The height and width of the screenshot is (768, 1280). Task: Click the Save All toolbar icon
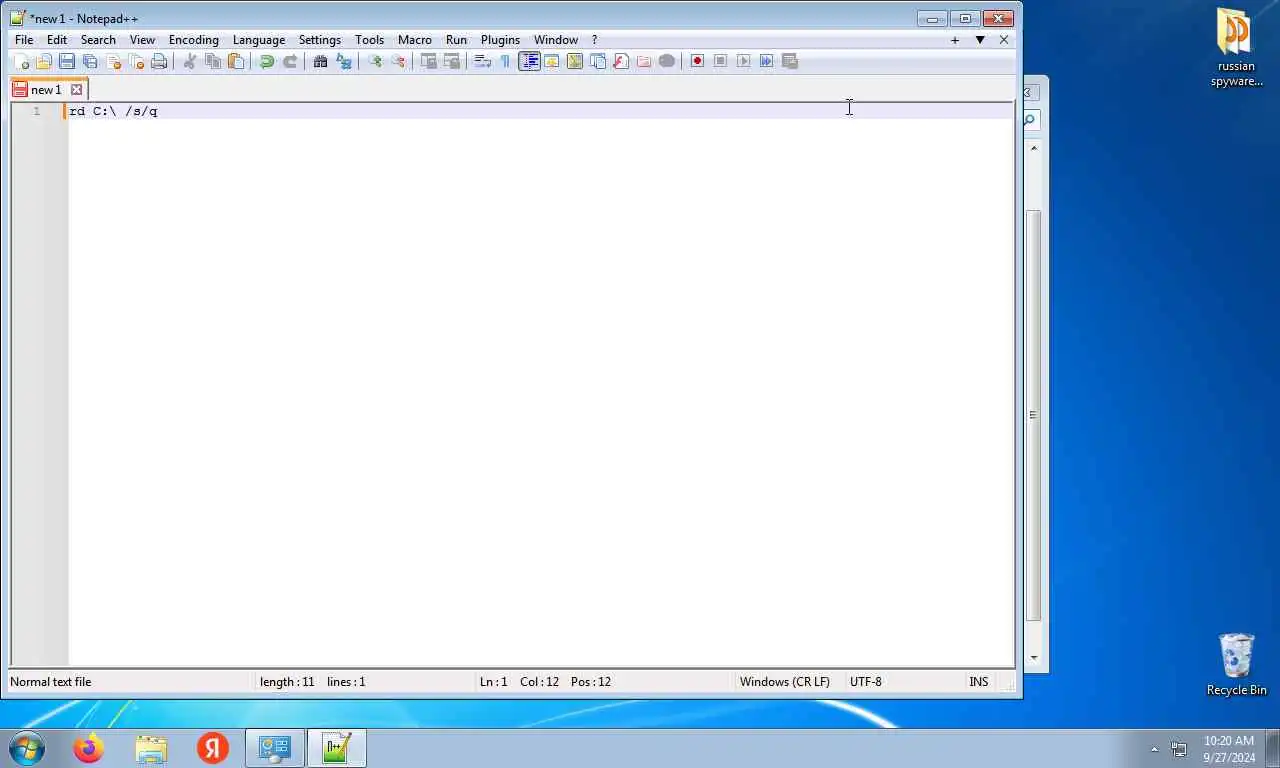90,61
